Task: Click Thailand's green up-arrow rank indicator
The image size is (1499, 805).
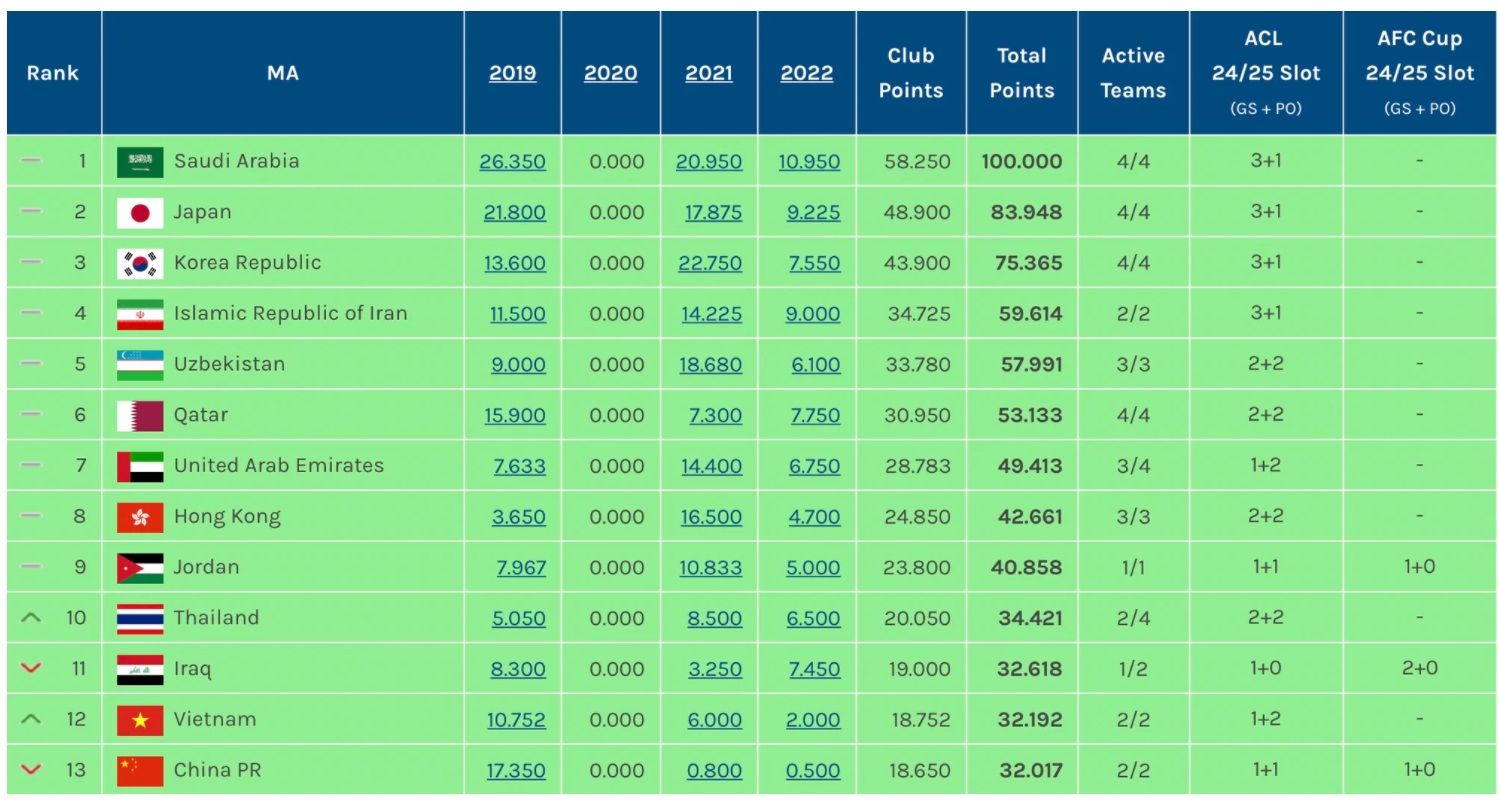Action: tap(31, 618)
